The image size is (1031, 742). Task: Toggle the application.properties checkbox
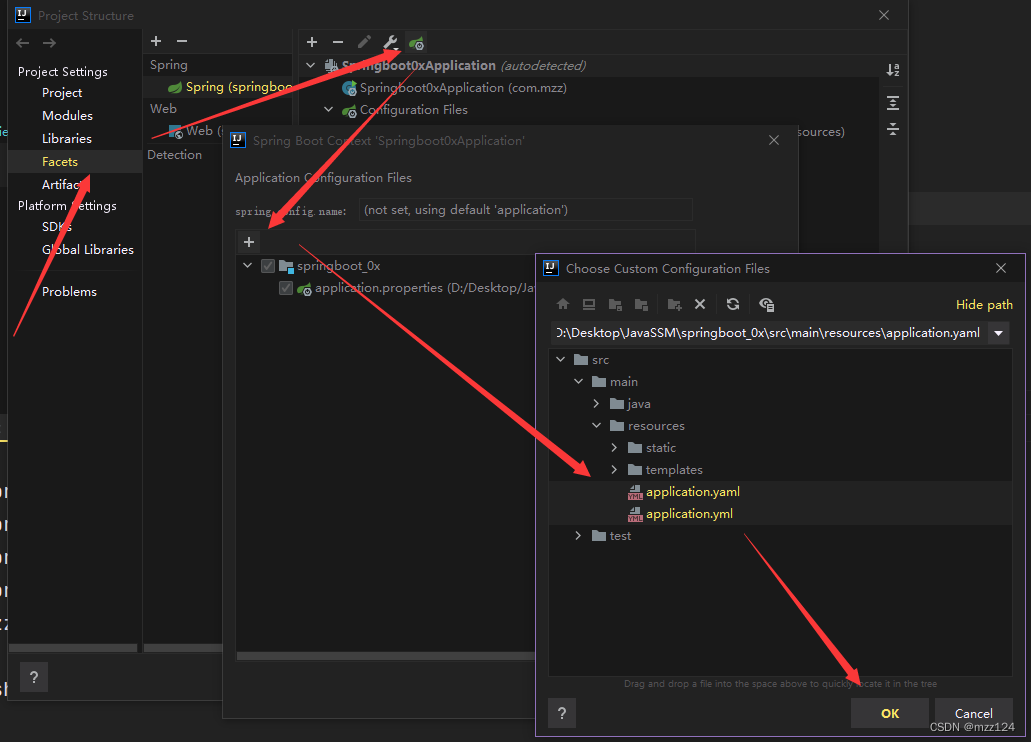[286, 288]
